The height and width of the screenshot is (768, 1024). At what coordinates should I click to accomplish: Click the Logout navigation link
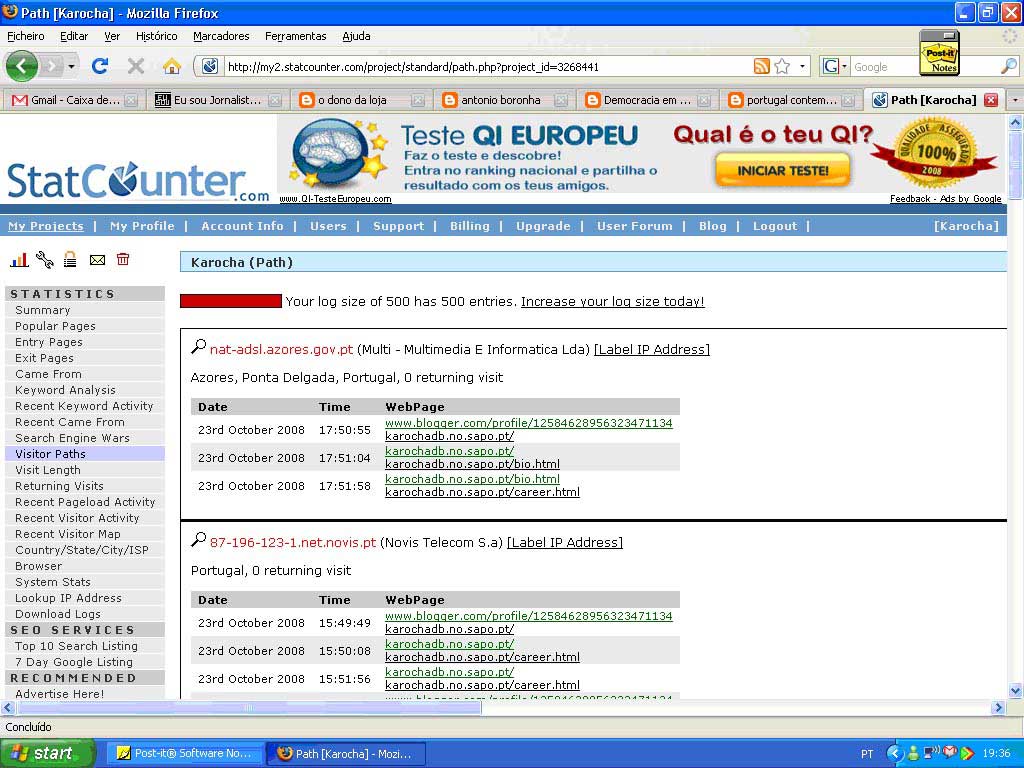tap(775, 226)
